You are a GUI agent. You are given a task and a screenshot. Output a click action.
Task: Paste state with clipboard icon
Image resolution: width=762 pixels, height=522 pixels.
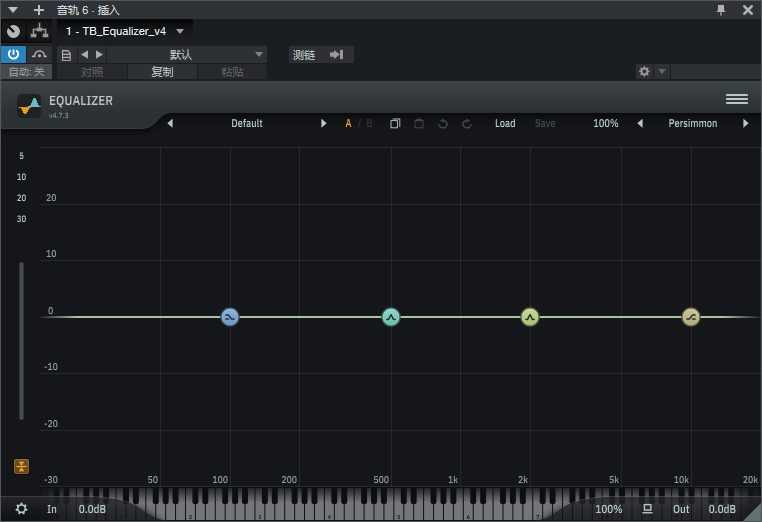coord(419,123)
